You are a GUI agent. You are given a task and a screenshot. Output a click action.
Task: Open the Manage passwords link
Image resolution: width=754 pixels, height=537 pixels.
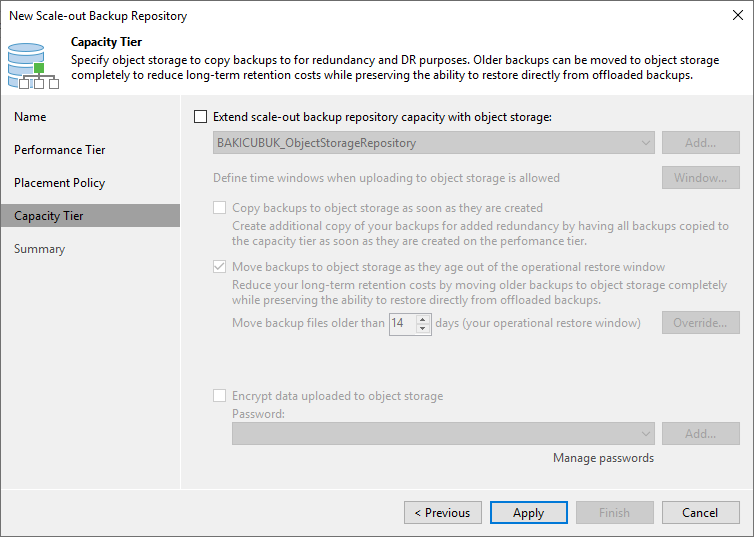pyautogui.click(x=603, y=458)
